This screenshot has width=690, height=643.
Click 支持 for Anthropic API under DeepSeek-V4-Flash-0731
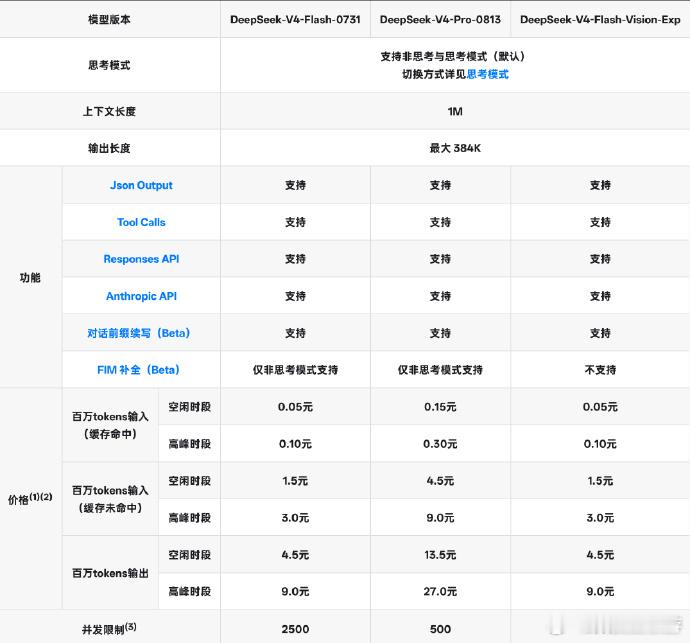[295, 296]
